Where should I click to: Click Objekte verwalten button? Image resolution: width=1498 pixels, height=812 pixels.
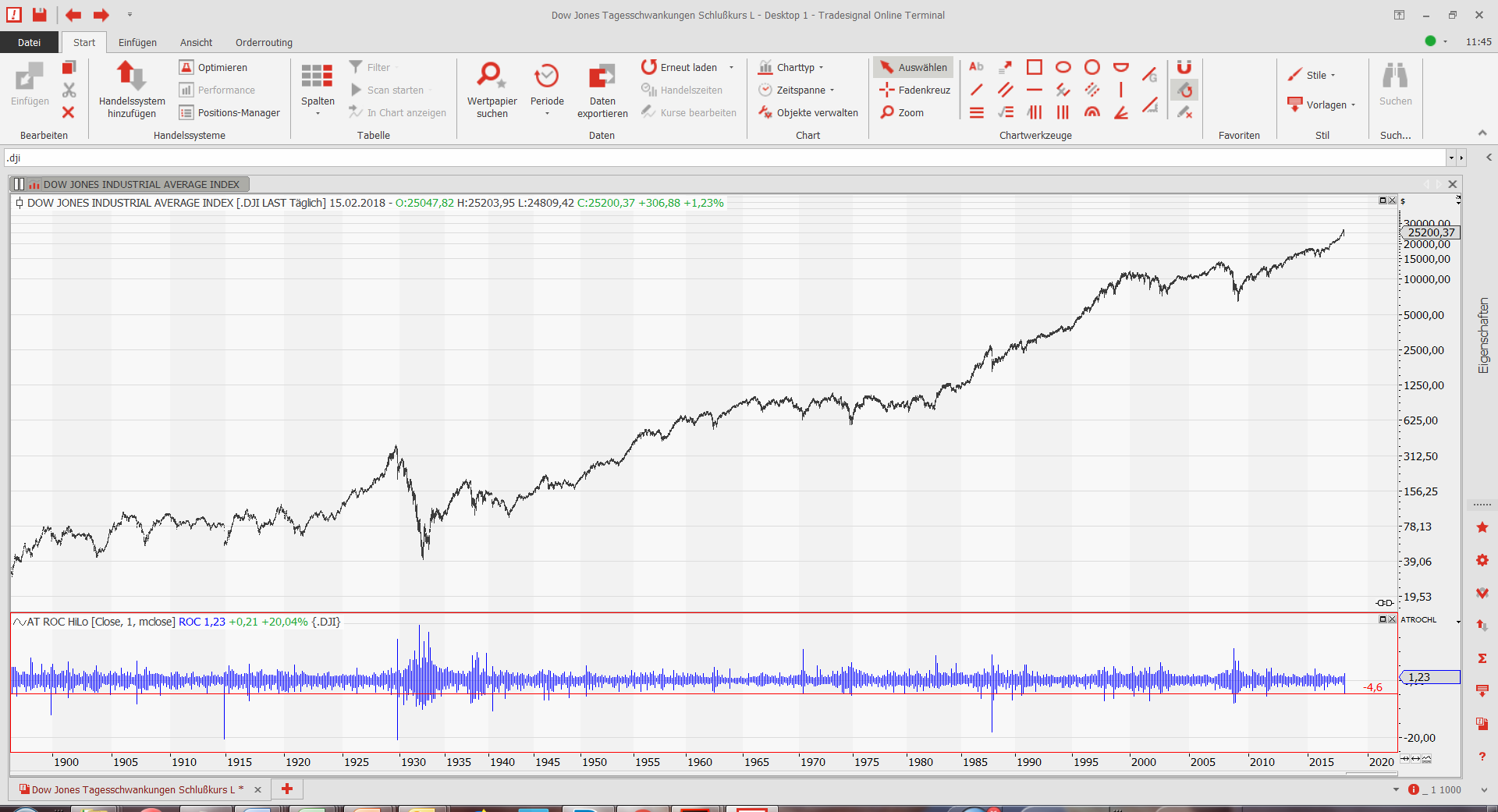pyautogui.click(x=808, y=113)
